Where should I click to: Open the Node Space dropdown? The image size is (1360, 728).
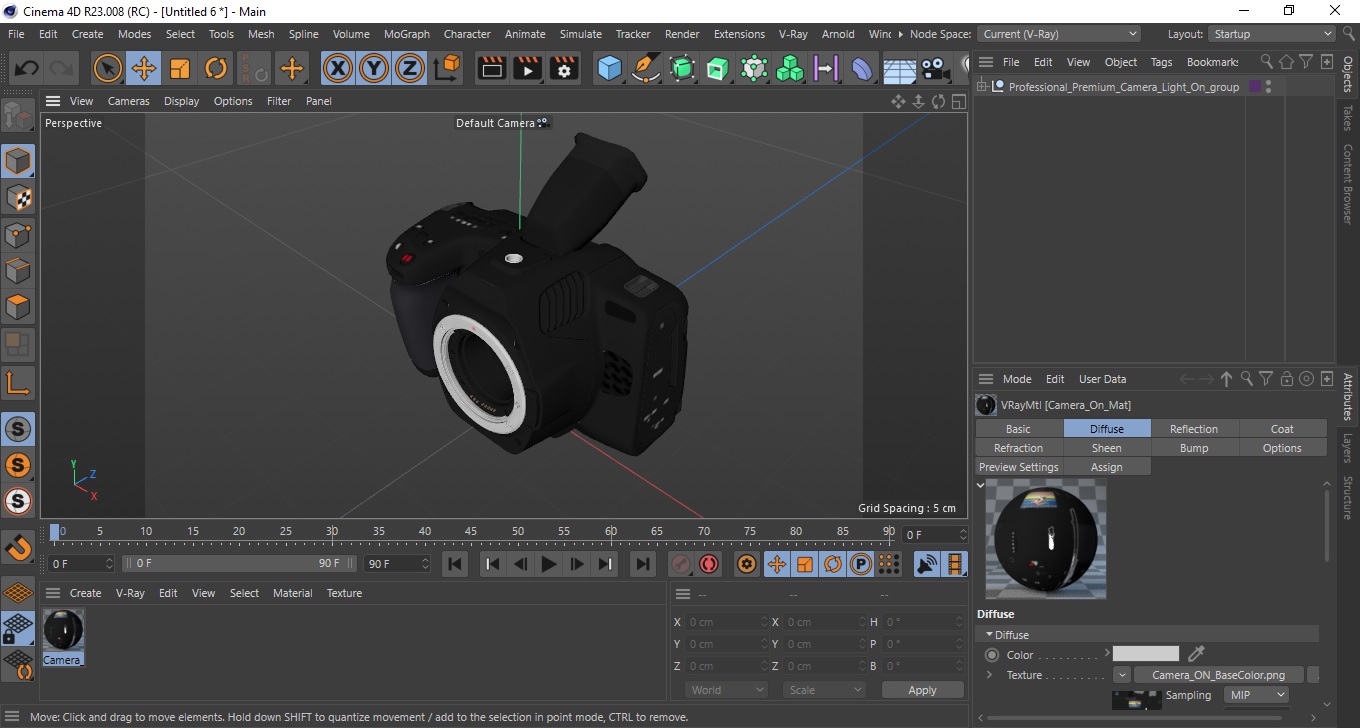tap(1058, 34)
